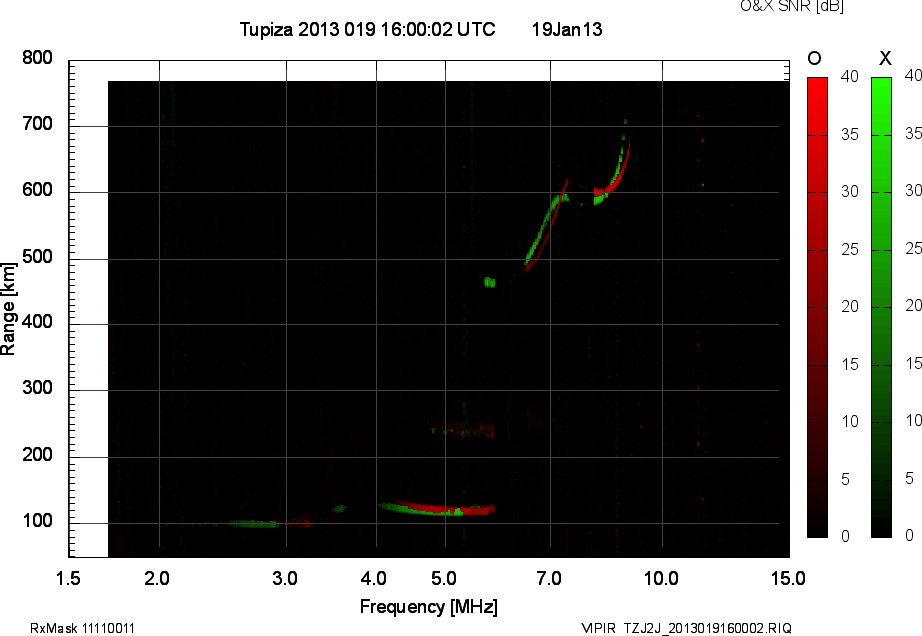The width and height of the screenshot is (922, 636).
Task: Click the small green echo near 460 km
Action: [x=489, y=282]
